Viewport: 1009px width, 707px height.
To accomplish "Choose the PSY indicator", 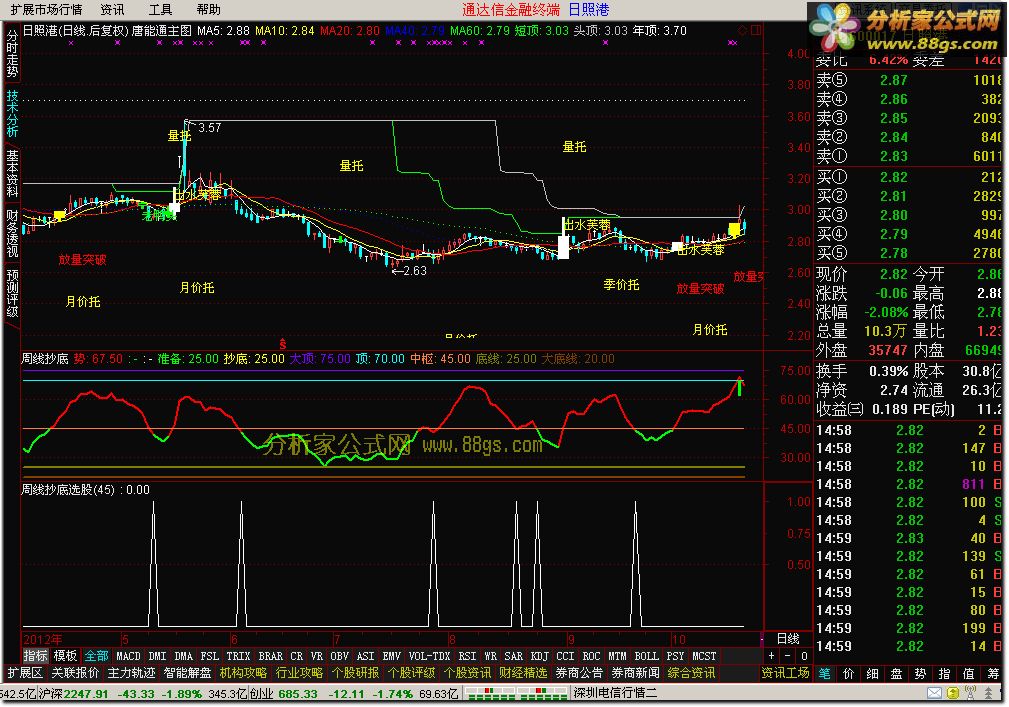I will (x=675, y=656).
